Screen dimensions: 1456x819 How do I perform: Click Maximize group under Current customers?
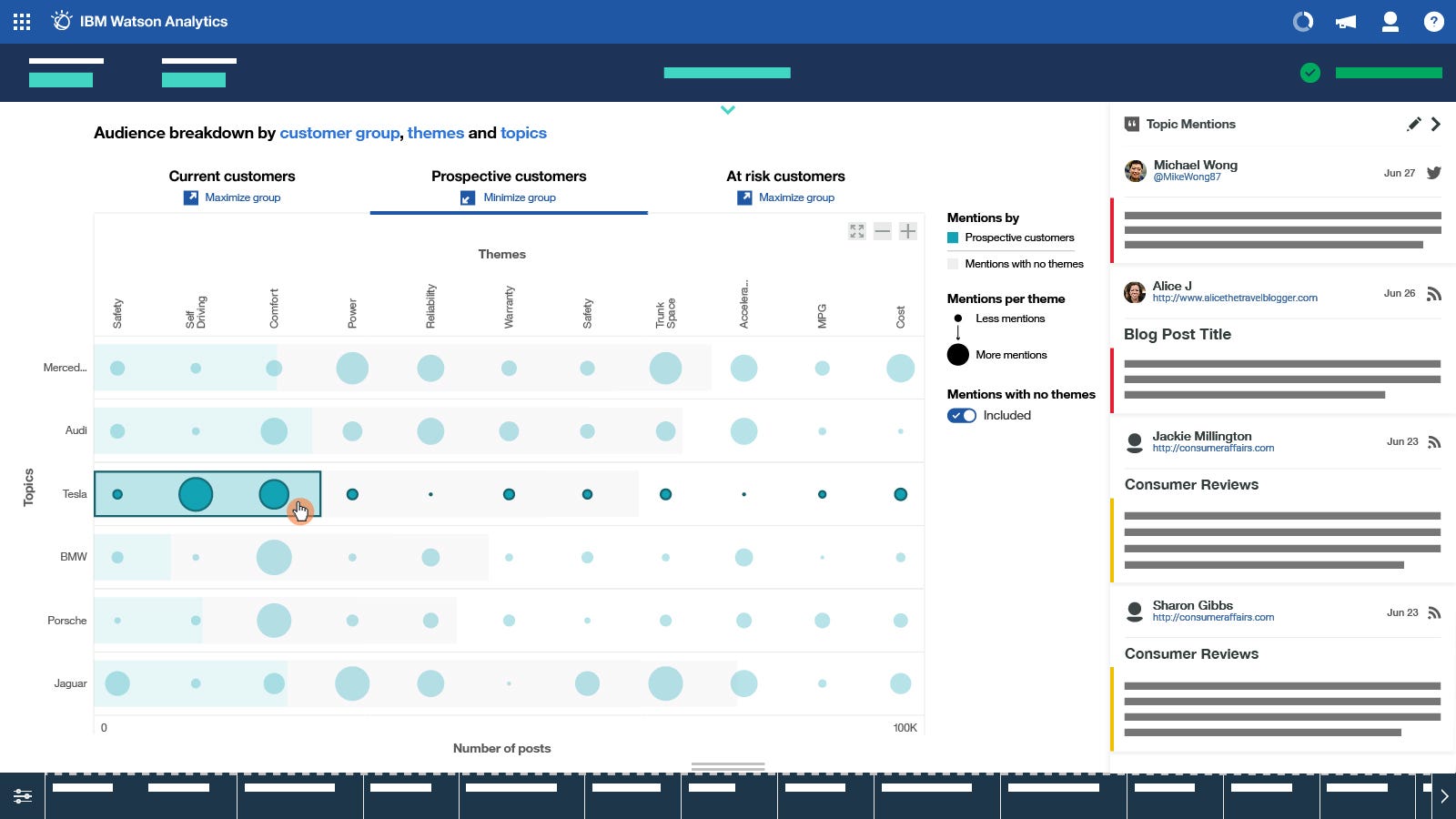pyautogui.click(x=242, y=197)
